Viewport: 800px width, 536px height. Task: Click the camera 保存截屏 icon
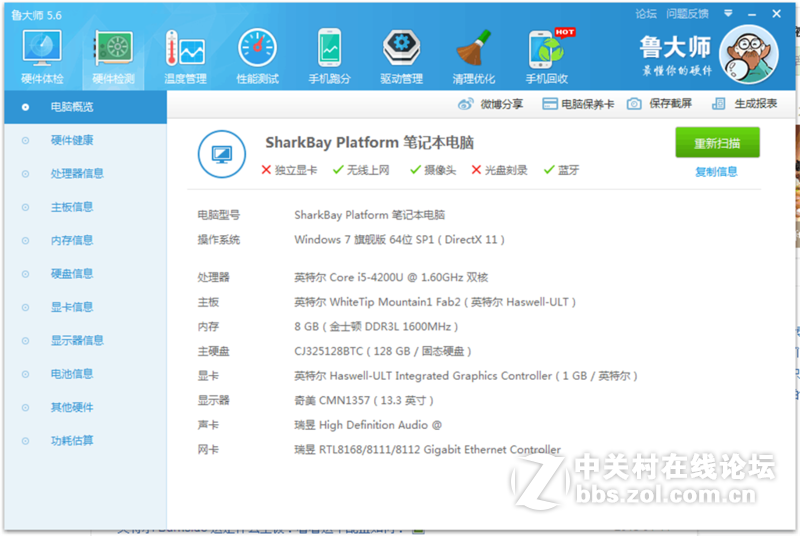click(634, 104)
